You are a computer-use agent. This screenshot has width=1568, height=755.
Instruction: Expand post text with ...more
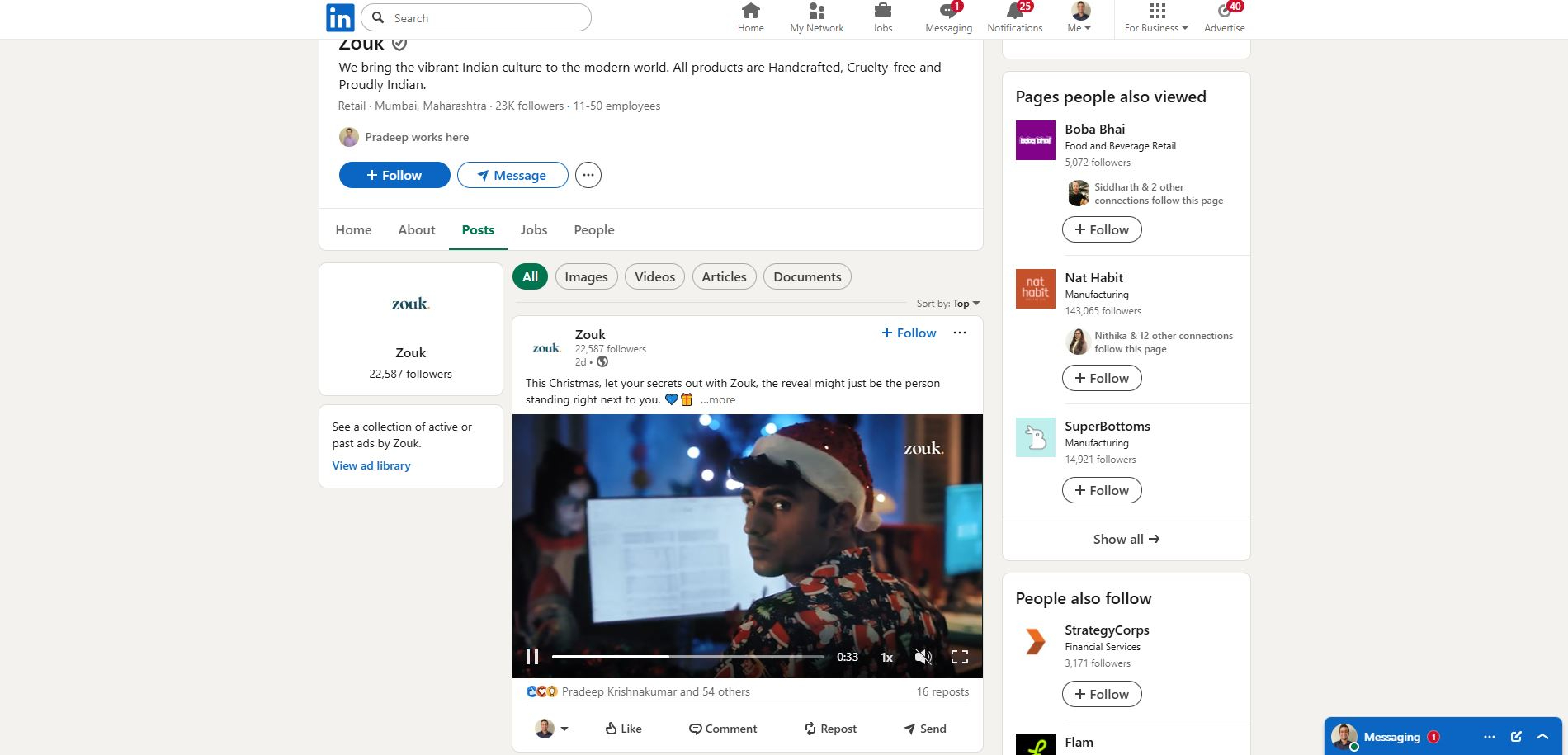(718, 399)
